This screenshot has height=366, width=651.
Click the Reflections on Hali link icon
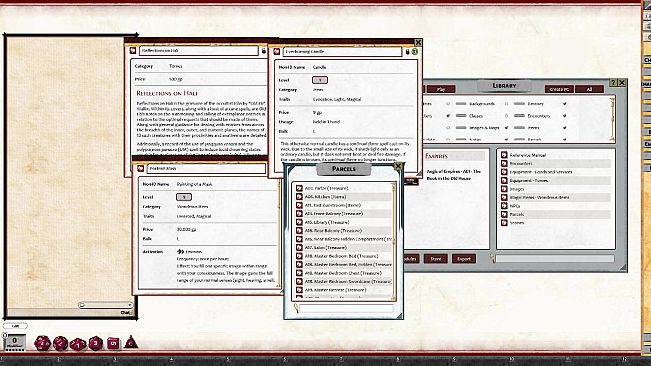point(133,51)
